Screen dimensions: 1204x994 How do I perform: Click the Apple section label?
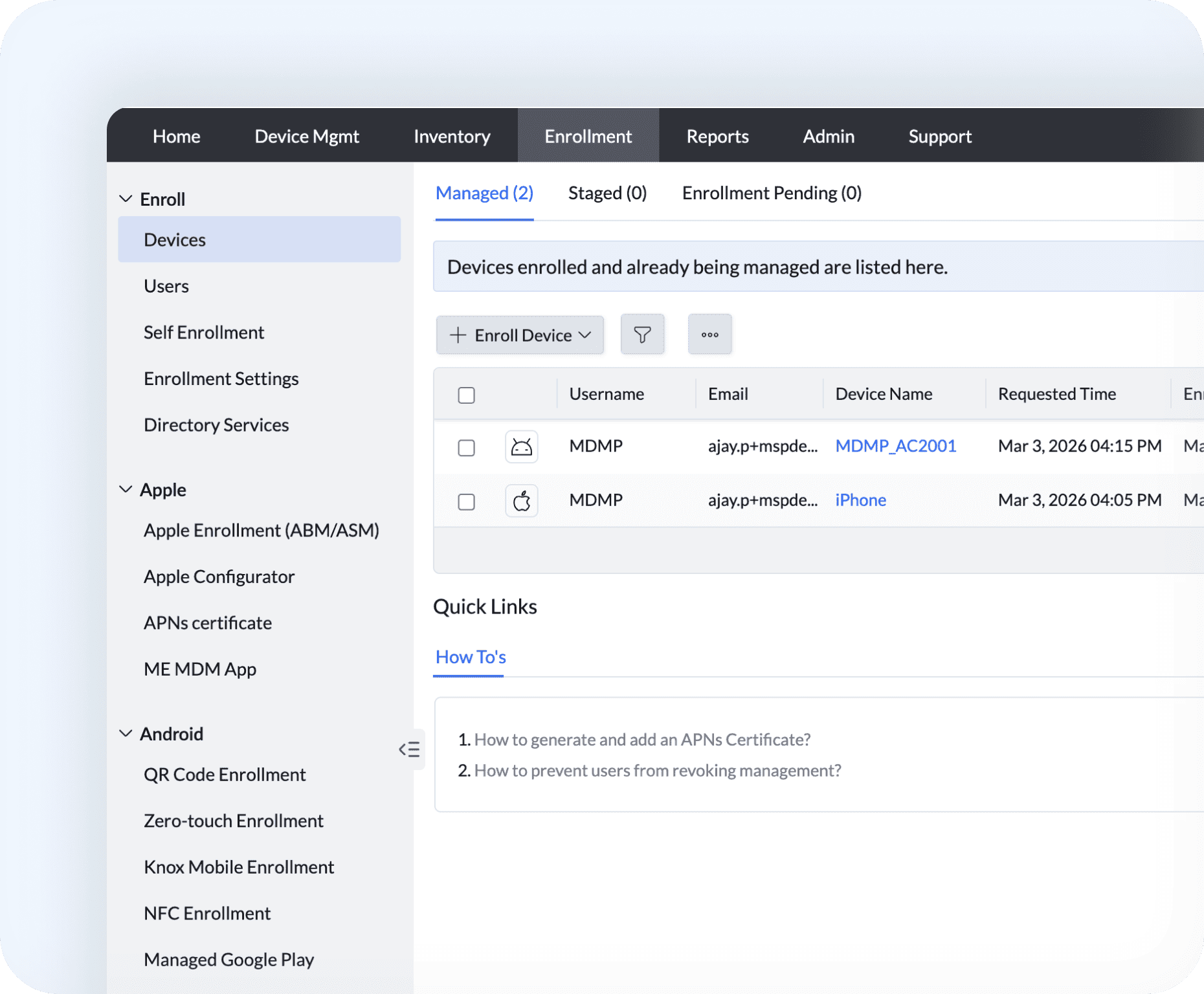[x=163, y=490]
